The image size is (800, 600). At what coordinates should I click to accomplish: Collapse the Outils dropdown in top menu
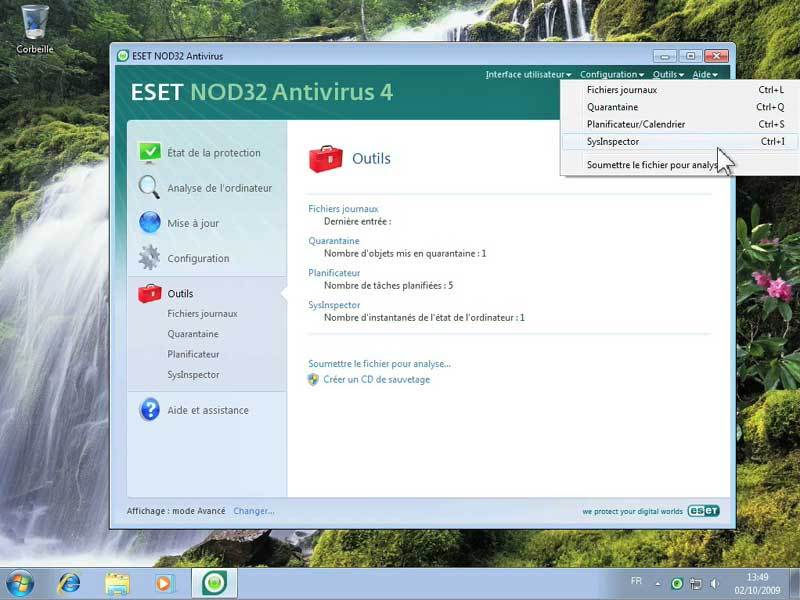click(668, 74)
